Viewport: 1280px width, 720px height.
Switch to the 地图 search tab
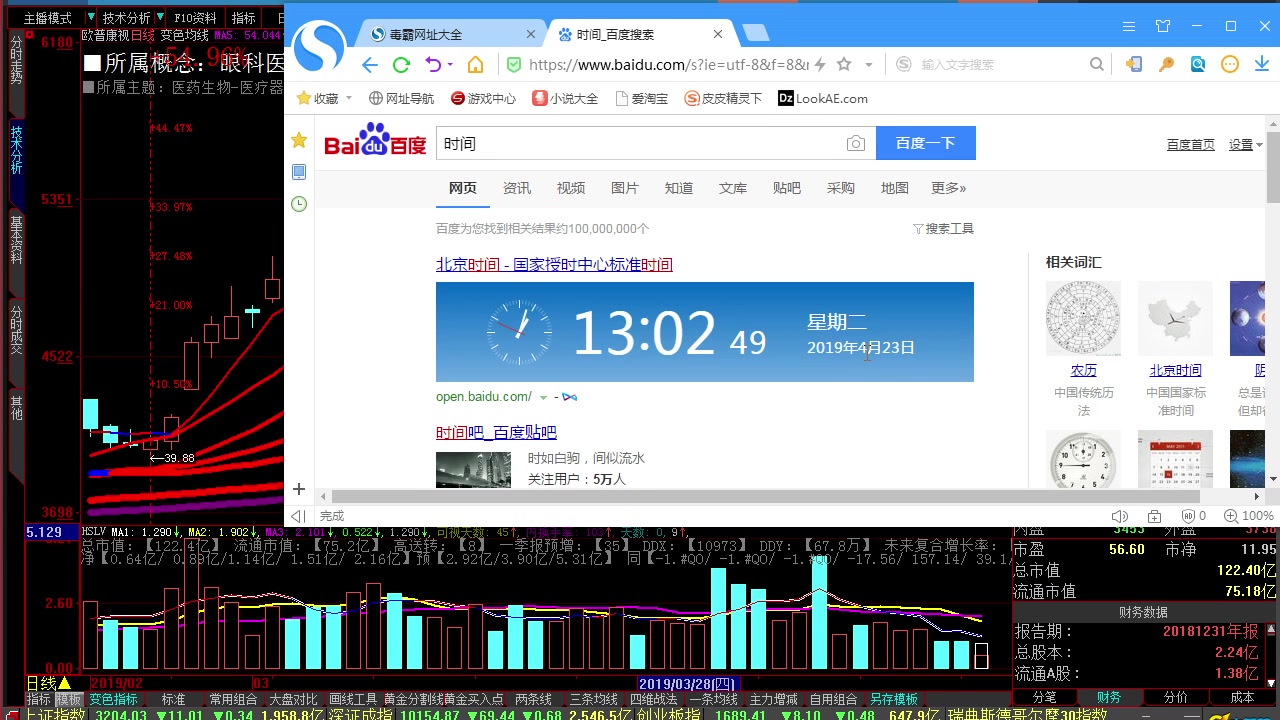click(895, 188)
